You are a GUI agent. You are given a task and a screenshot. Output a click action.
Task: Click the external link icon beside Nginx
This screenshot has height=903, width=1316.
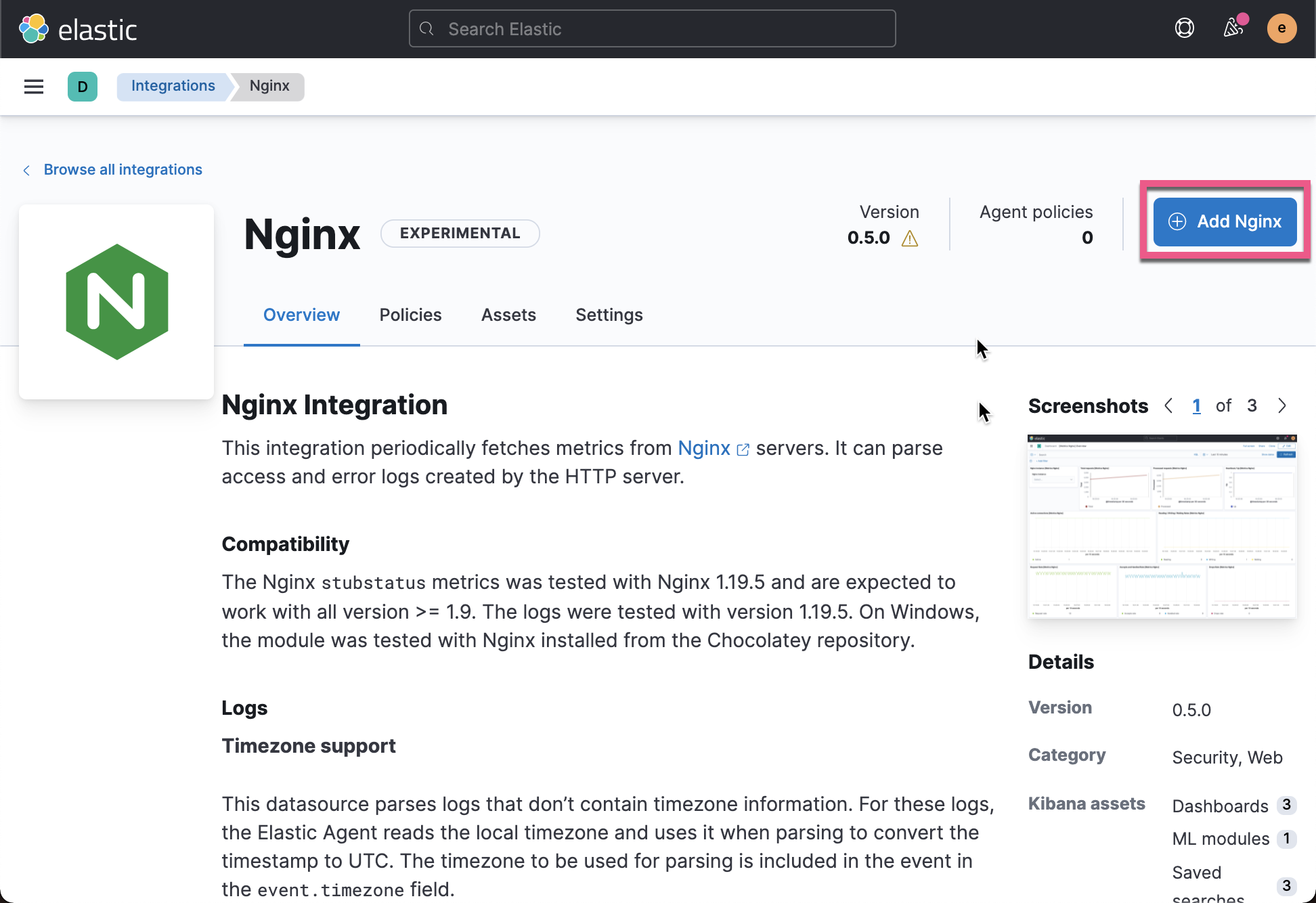pos(743,450)
